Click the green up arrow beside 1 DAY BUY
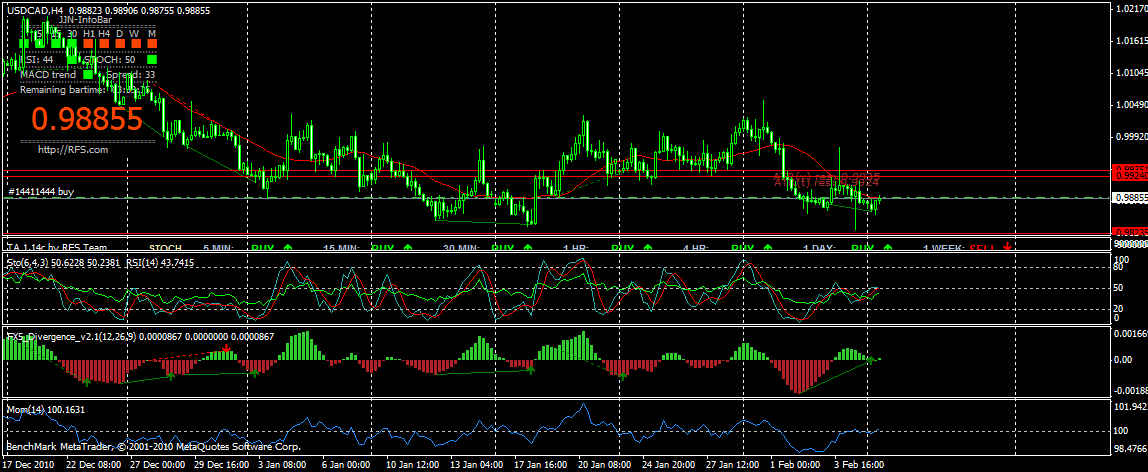The image size is (1148, 472). click(x=888, y=247)
